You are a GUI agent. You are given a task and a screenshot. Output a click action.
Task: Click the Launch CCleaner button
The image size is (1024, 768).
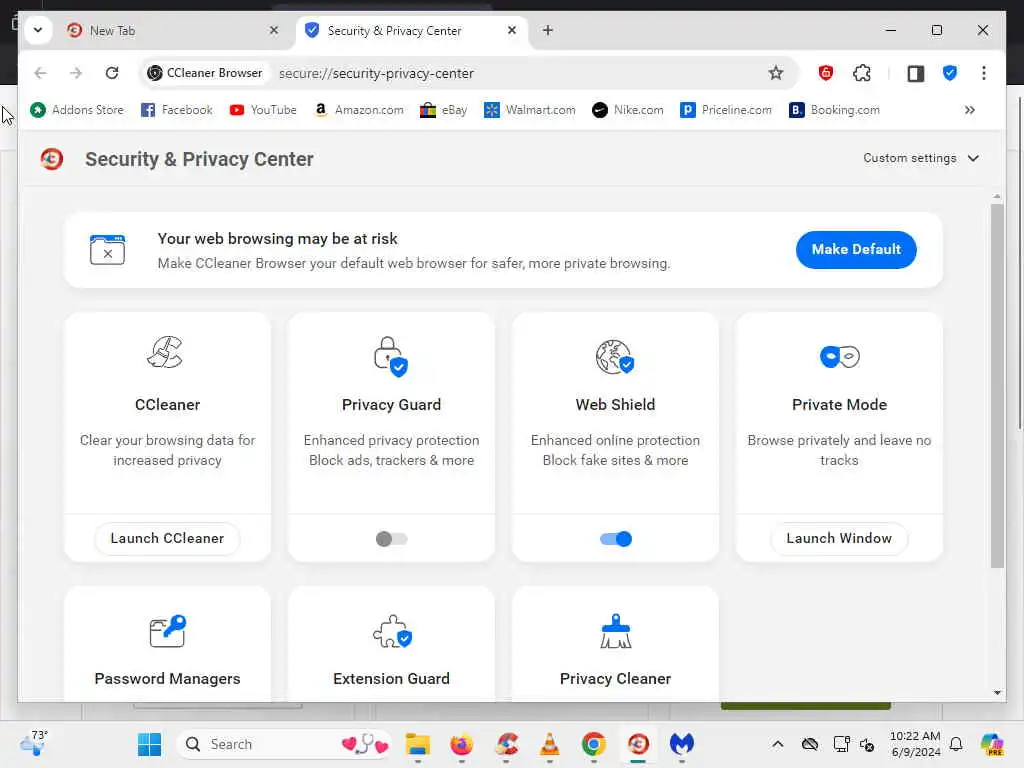click(167, 538)
